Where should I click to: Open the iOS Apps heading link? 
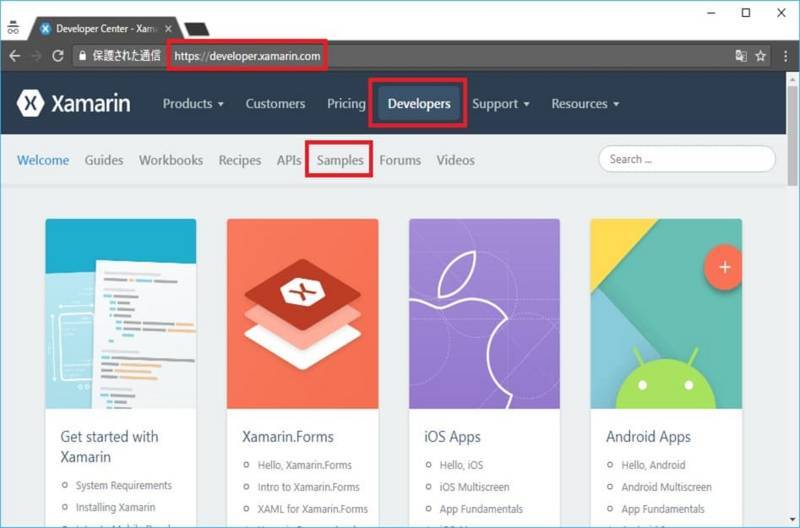point(453,437)
